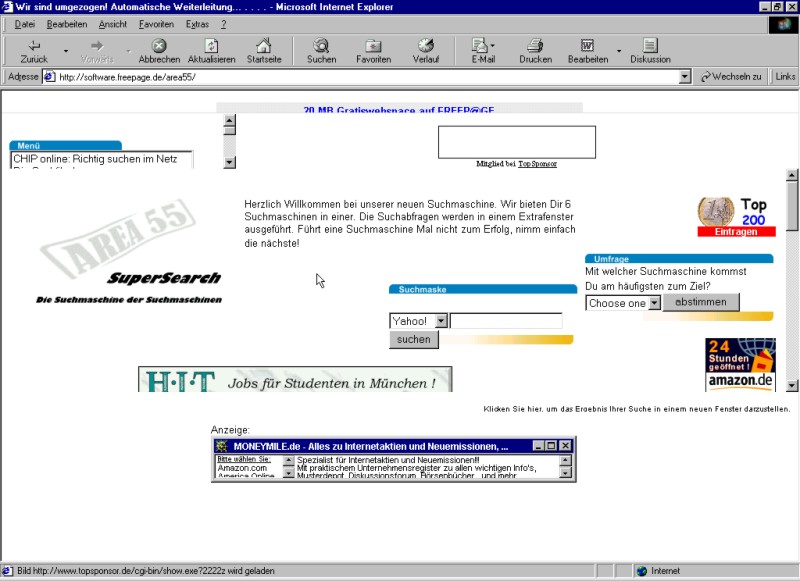The height and width of the screenshot is (581, 800).
Task: Click the Internet zone globe in status bar
Action: [x=642, y=571]
